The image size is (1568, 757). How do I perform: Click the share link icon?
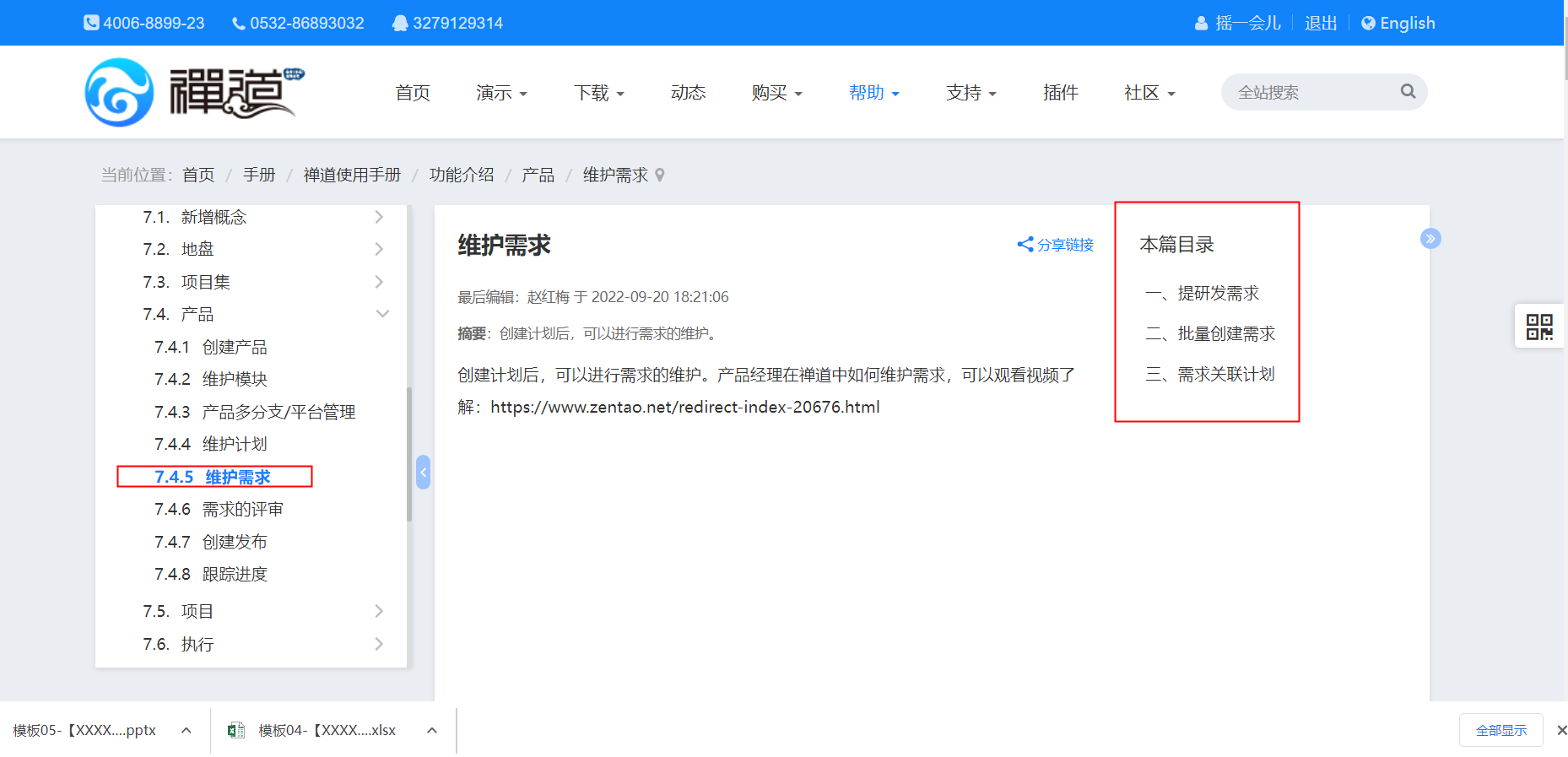coord(1025,245)
